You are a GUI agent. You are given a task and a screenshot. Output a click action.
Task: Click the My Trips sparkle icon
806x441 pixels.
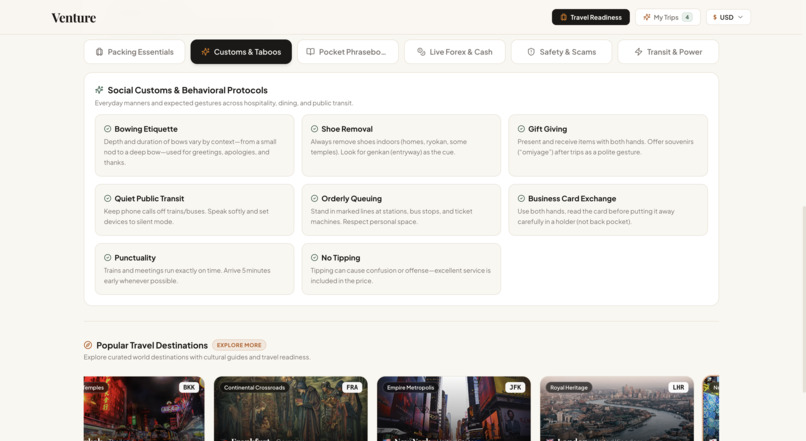click(x=647, y=17)
